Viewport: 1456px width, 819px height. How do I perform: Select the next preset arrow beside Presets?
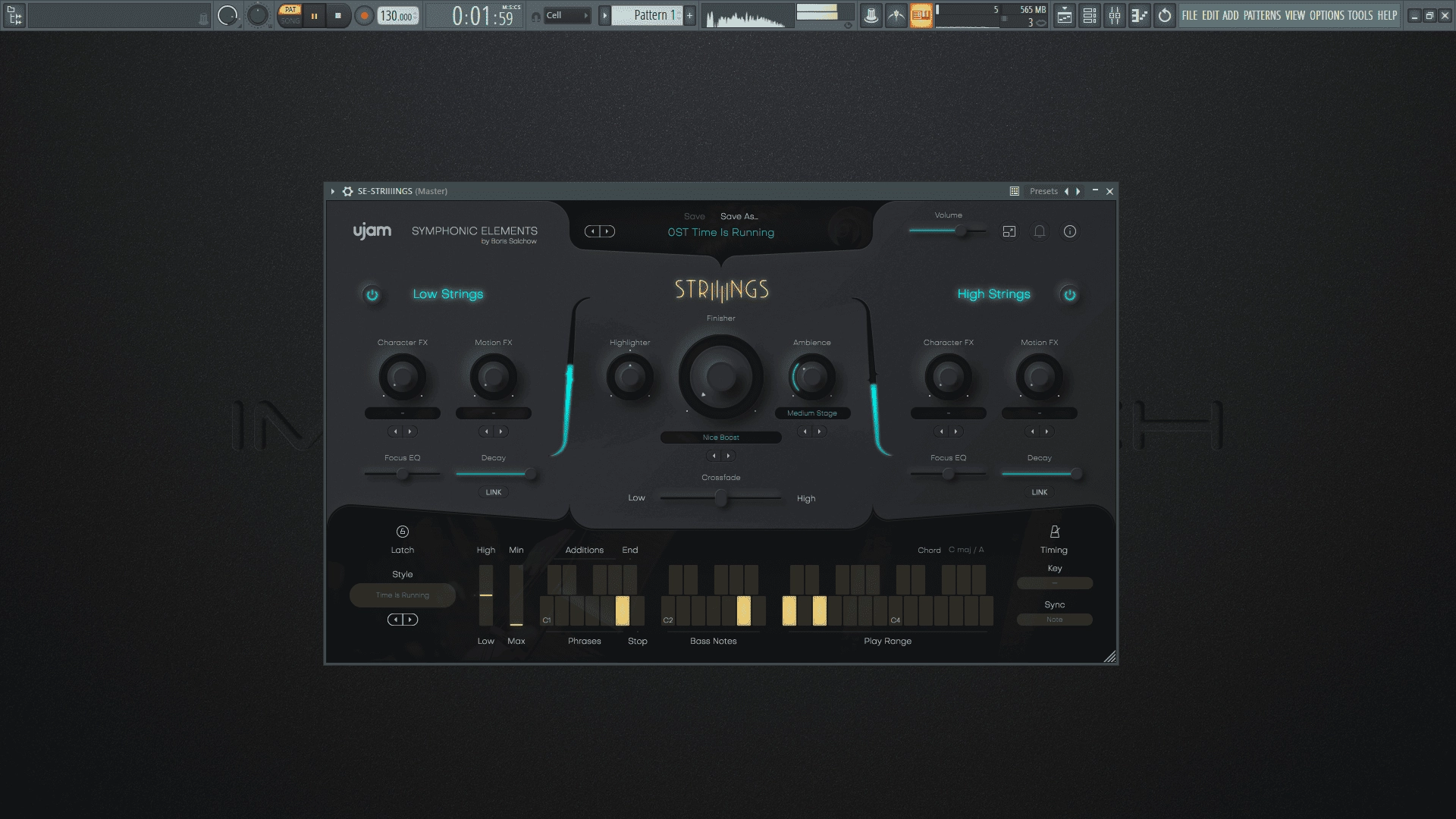click(1078, 191)
